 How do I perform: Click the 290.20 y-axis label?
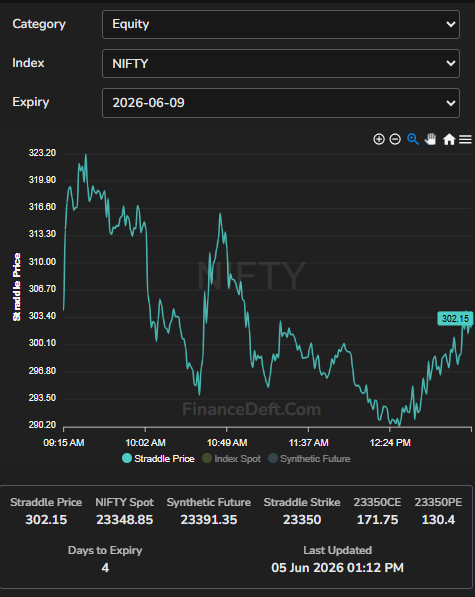click(x=42, y=425)
